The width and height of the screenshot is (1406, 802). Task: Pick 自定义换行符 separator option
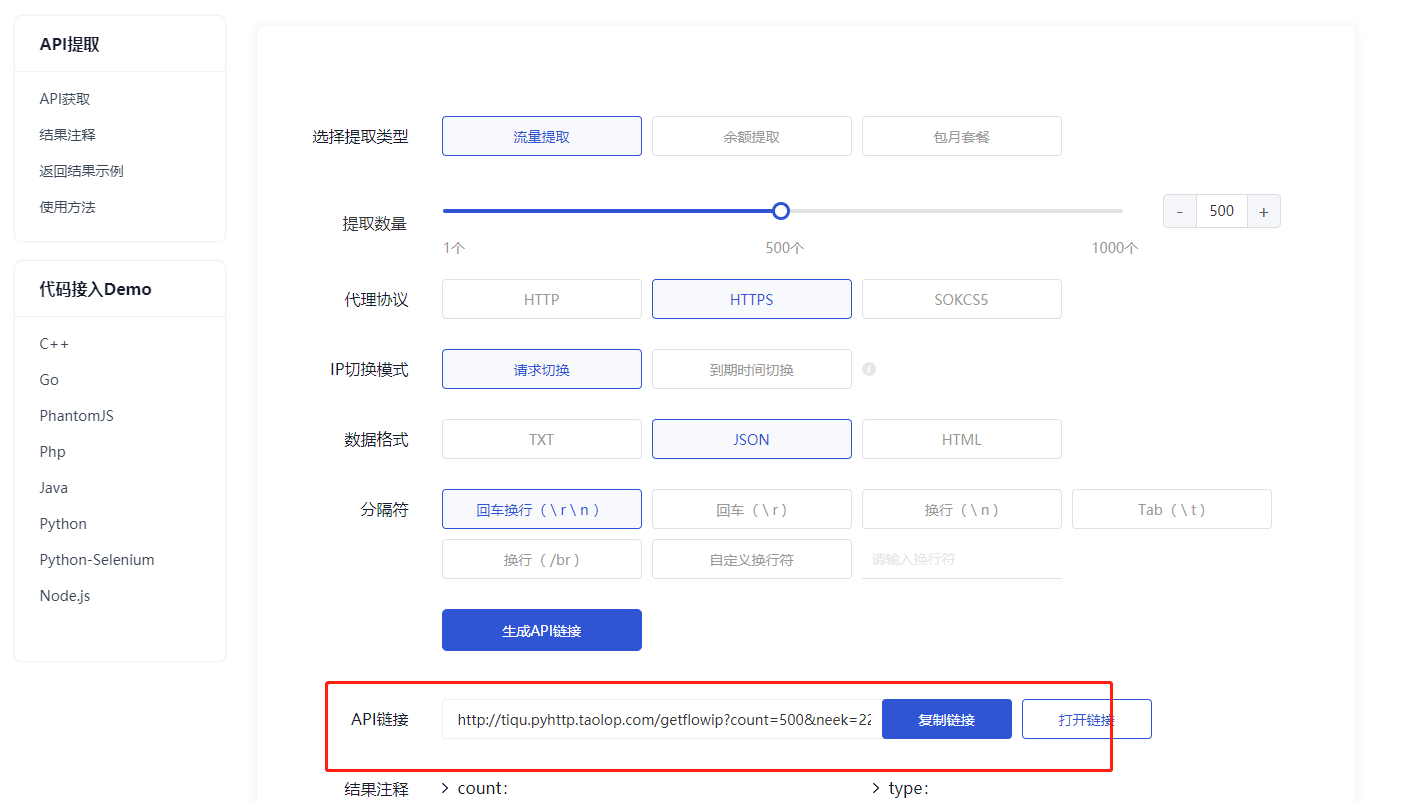click(x=752, y=559)
